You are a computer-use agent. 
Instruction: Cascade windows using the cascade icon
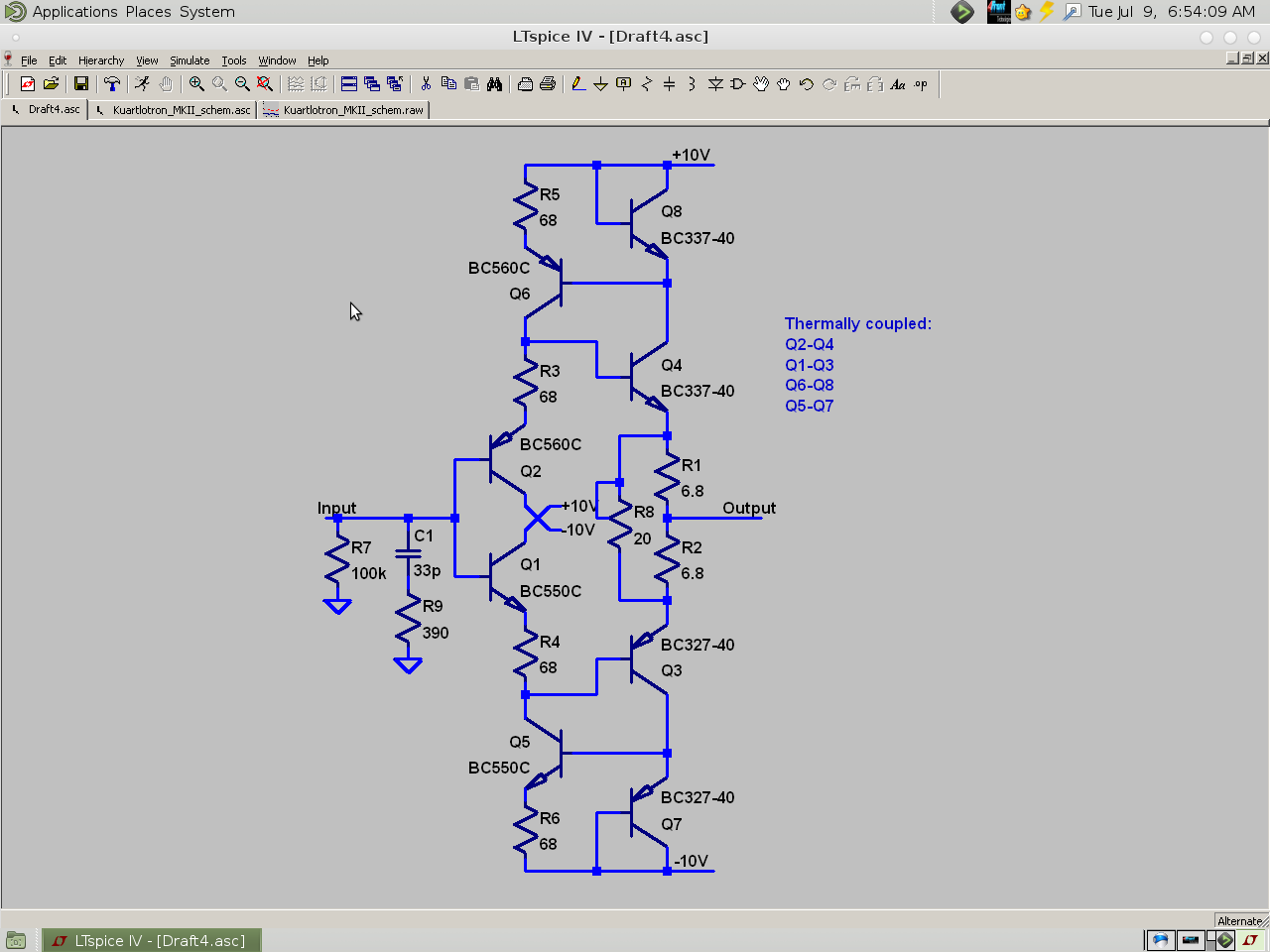pyautogui.click(x=372, y=84)
